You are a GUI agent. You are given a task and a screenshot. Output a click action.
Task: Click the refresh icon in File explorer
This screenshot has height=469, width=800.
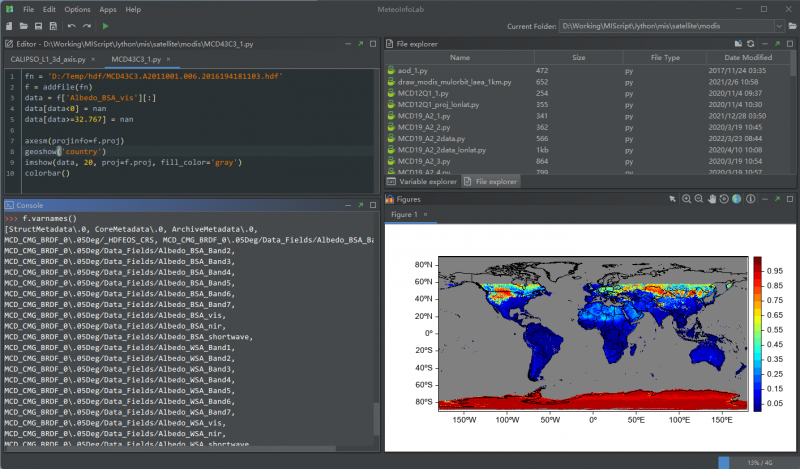point(750,44)
